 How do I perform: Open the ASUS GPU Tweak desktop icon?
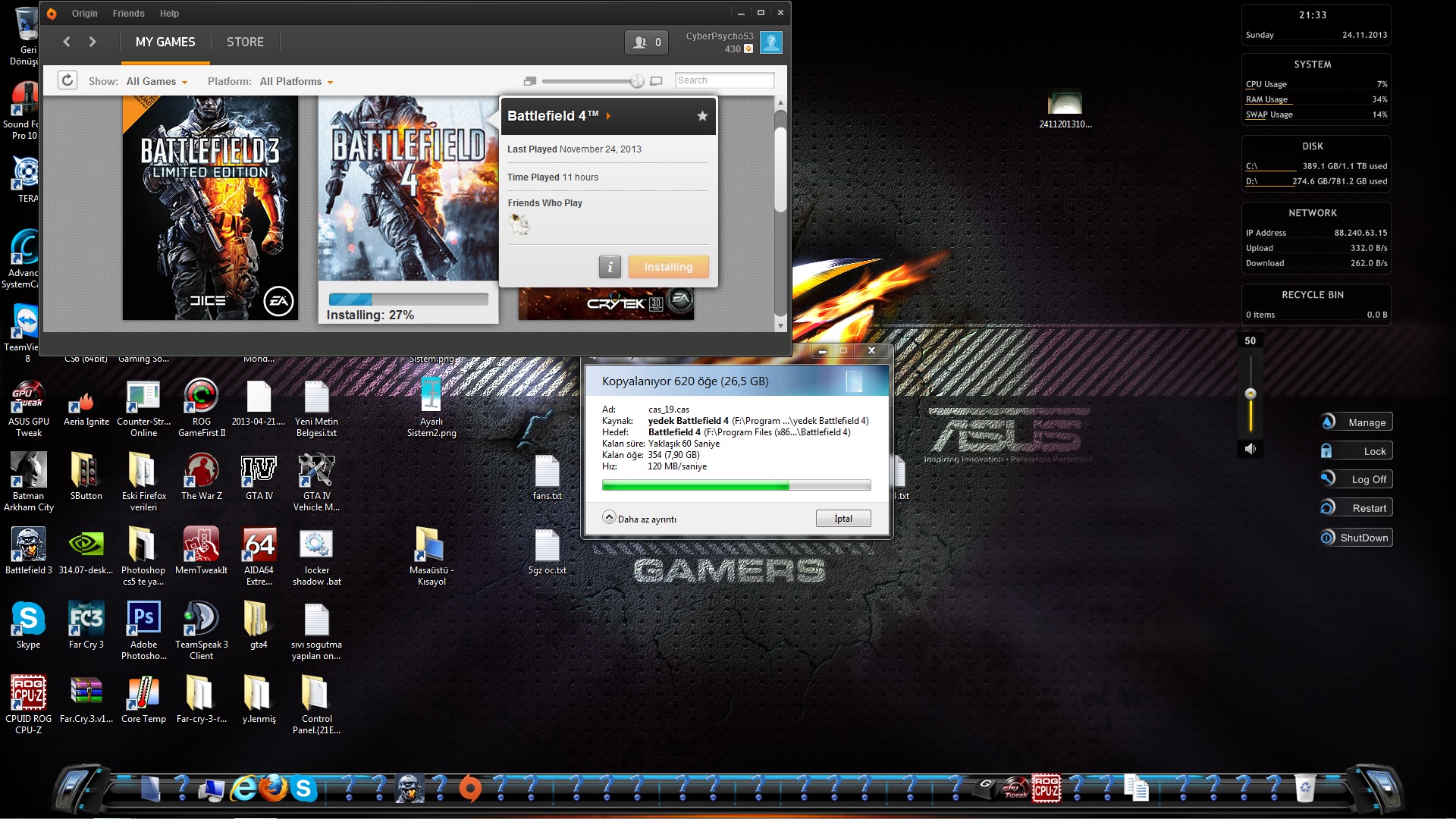click(29, 409)
